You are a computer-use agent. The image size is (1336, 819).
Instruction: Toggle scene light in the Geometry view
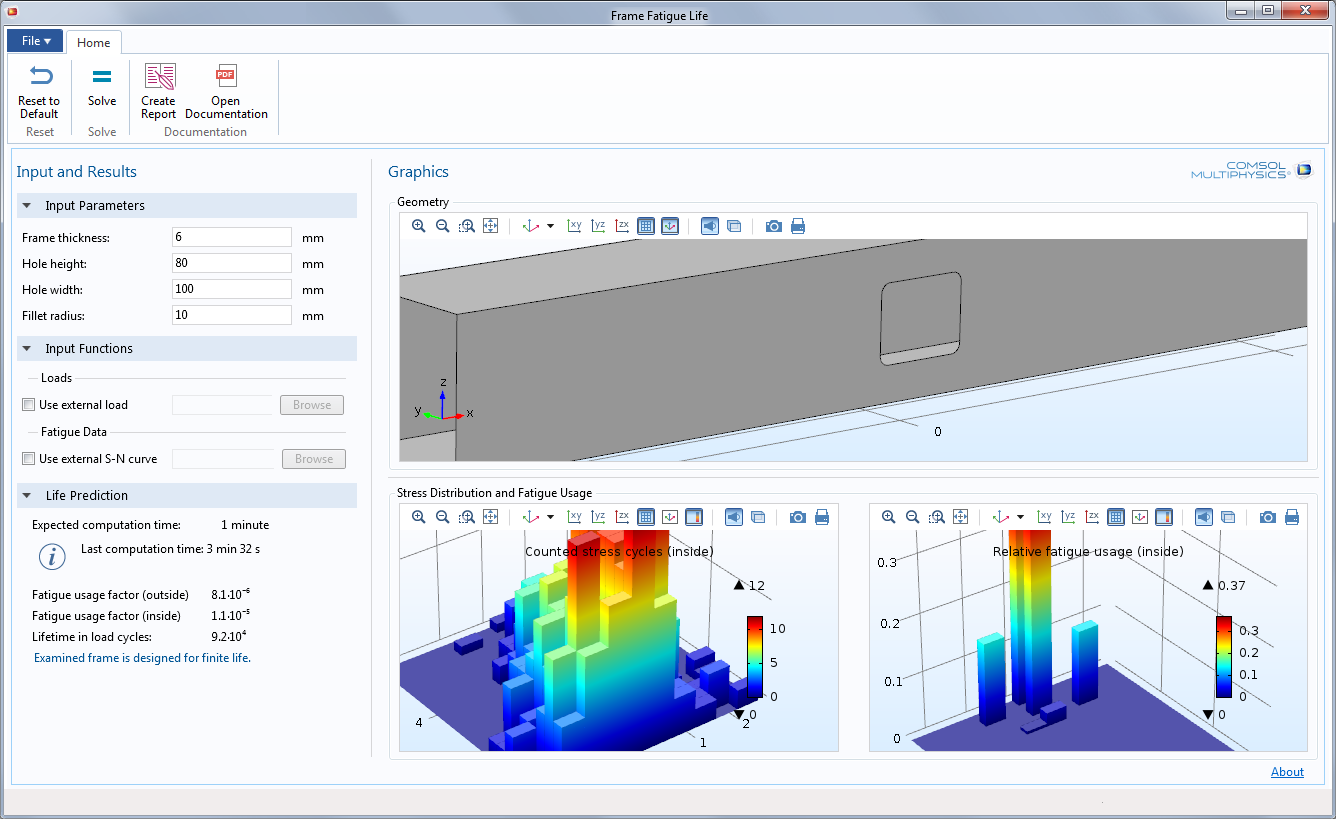click(710, 226)
